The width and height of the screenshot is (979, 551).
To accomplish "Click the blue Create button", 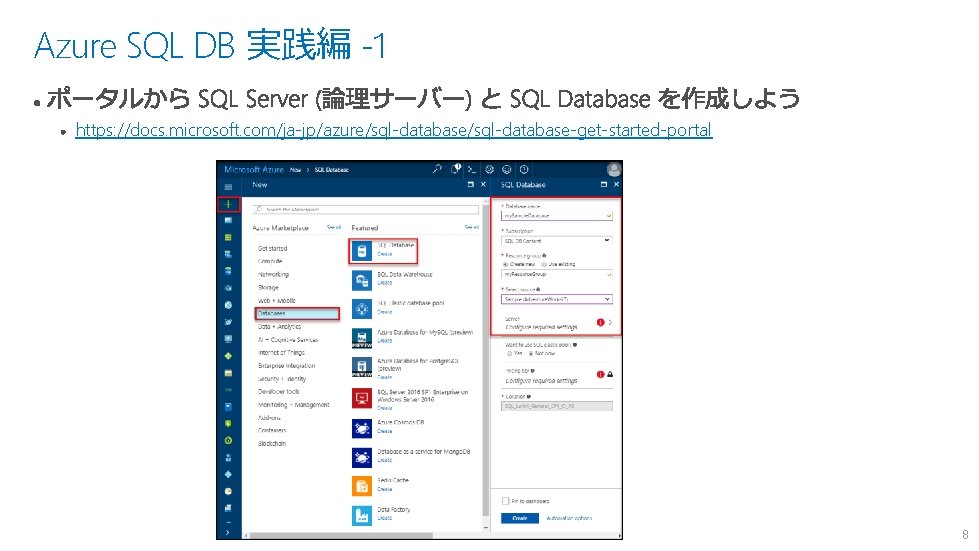I will (x=520, y=519).
